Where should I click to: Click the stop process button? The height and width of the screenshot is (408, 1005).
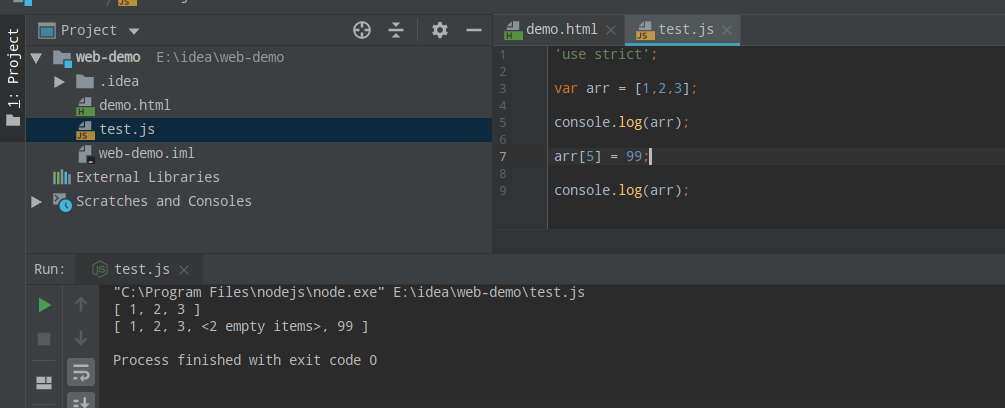[44, 339]
